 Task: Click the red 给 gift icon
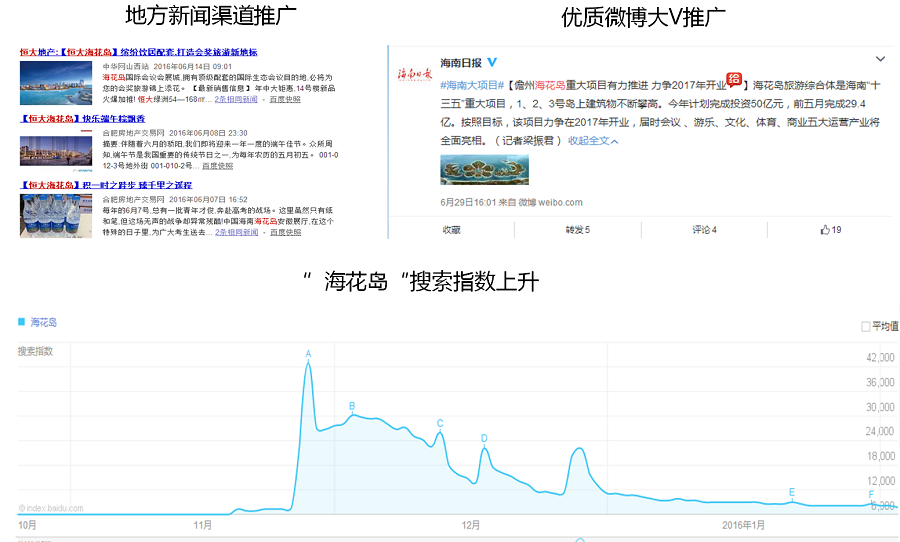coord(734,80)
